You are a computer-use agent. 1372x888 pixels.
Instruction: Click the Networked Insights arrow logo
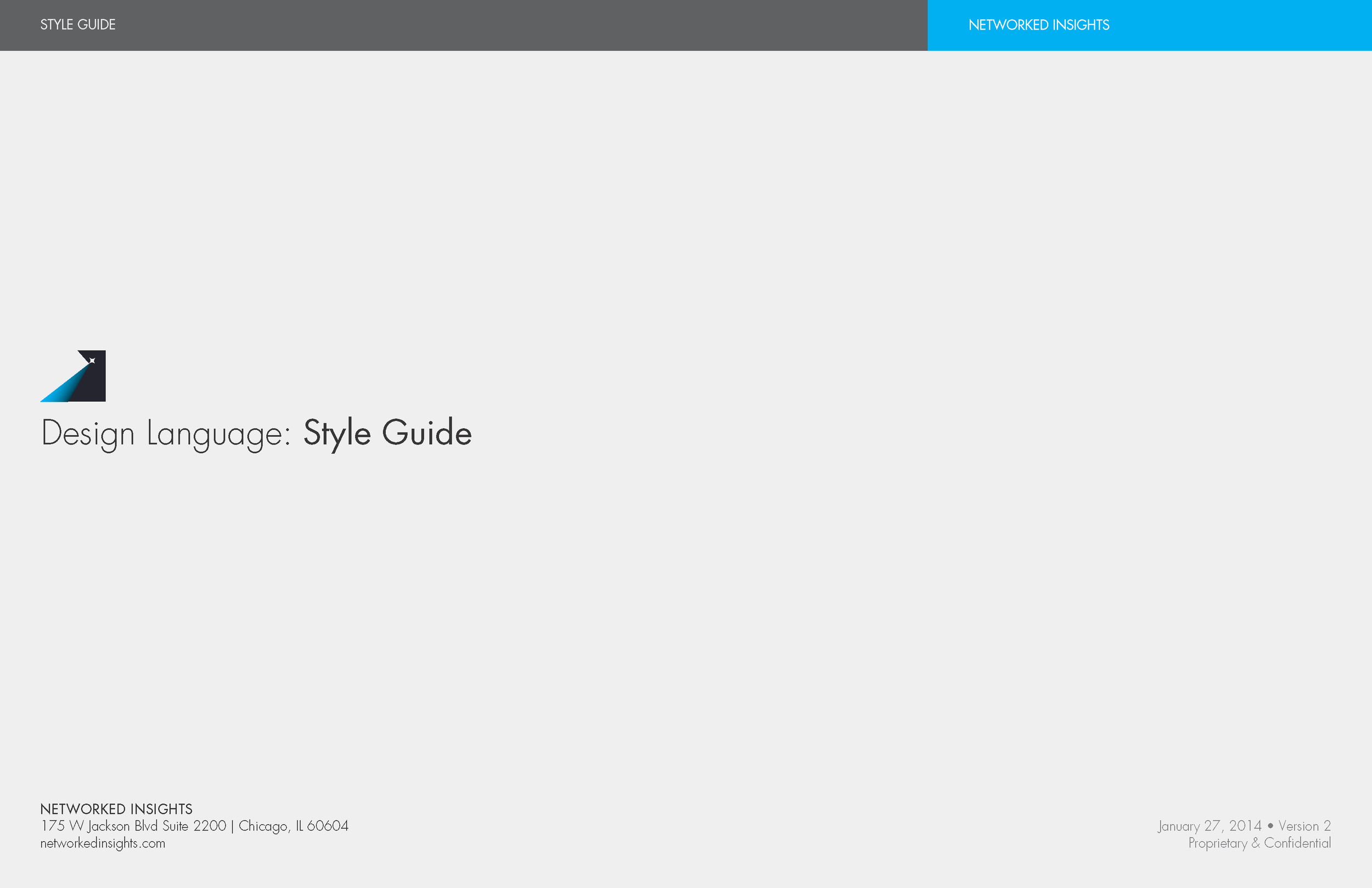pyautogui.click(x=73, y=376)
